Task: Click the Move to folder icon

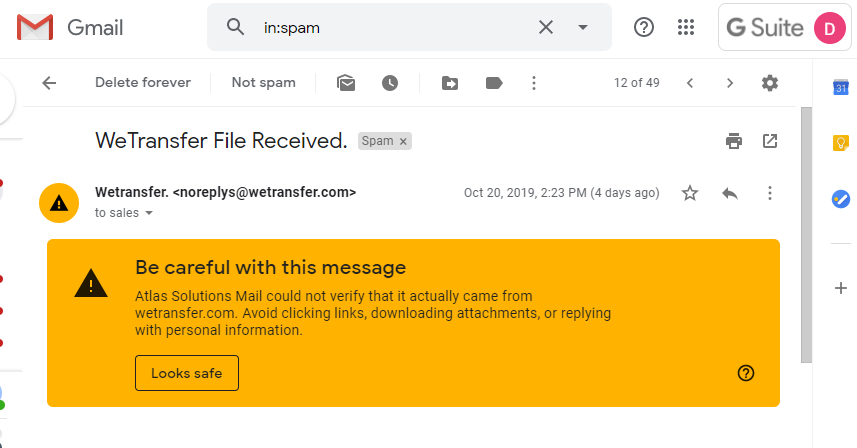Action: point(450,83)
